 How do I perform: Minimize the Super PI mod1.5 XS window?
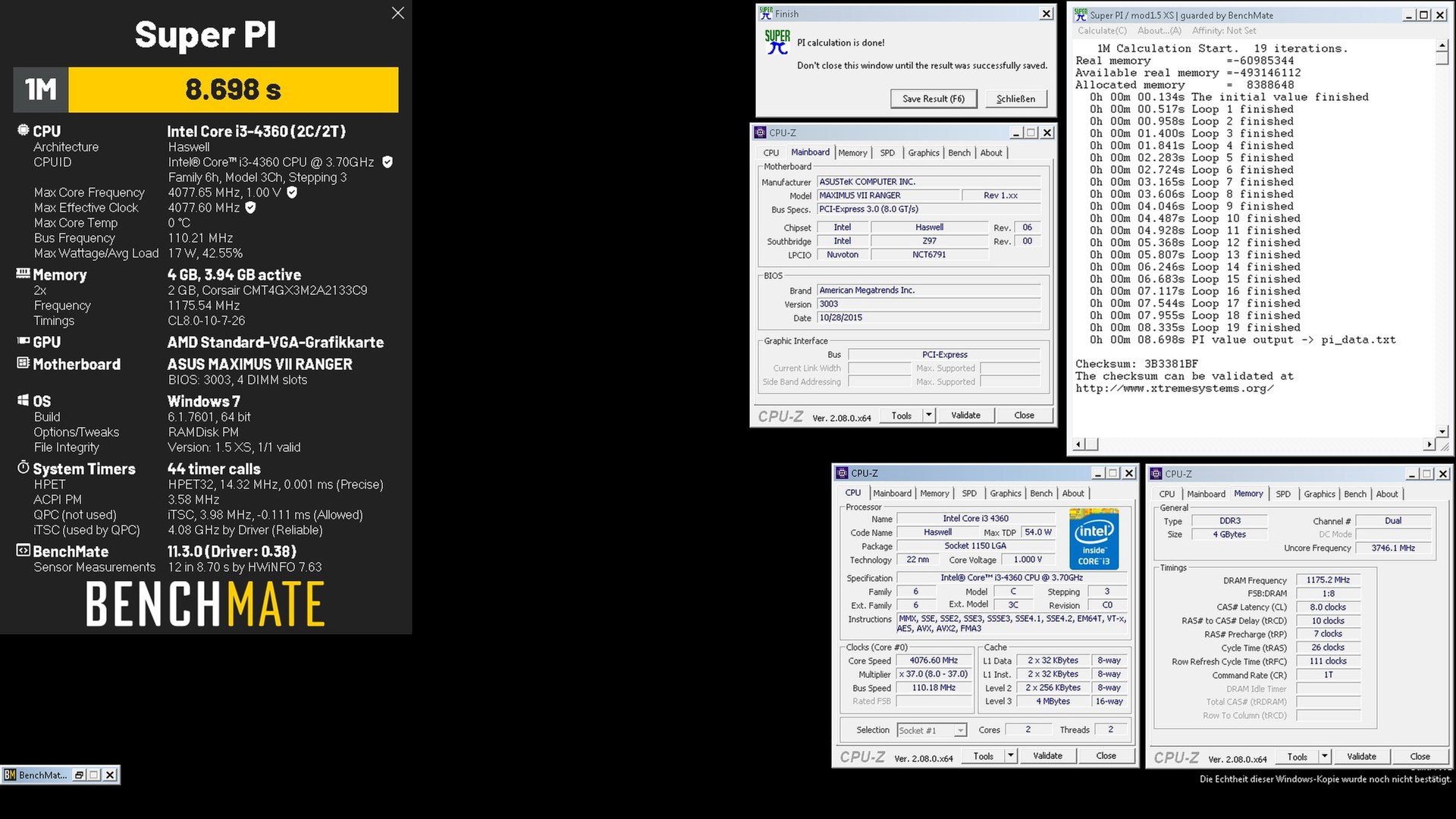coord(1409,15)
